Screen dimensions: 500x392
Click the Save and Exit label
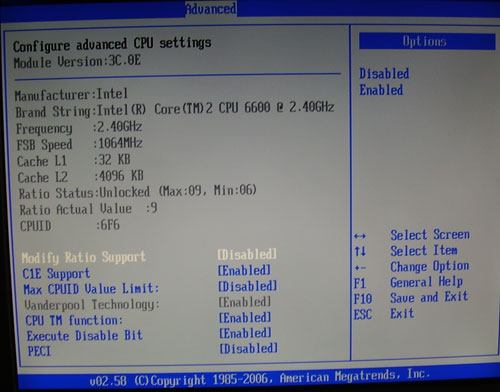[x=429, y=297]
